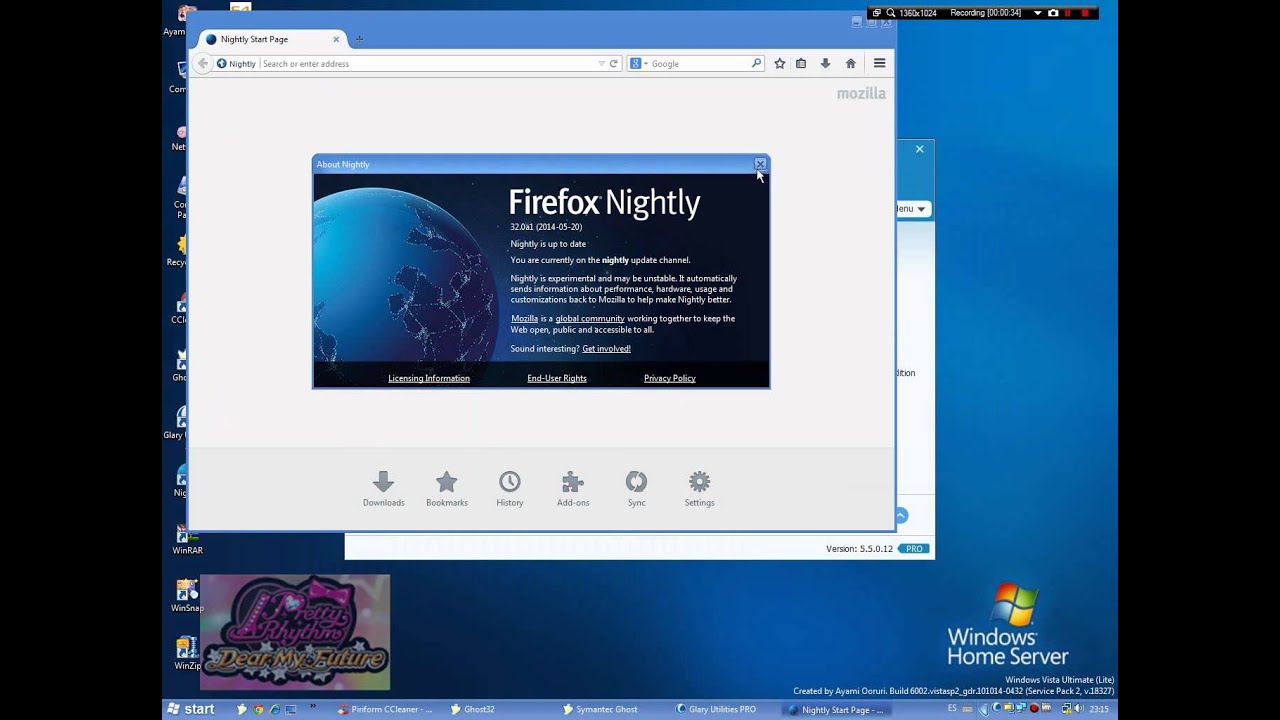Stop the recording in recorder bar

click(1084, 13)
